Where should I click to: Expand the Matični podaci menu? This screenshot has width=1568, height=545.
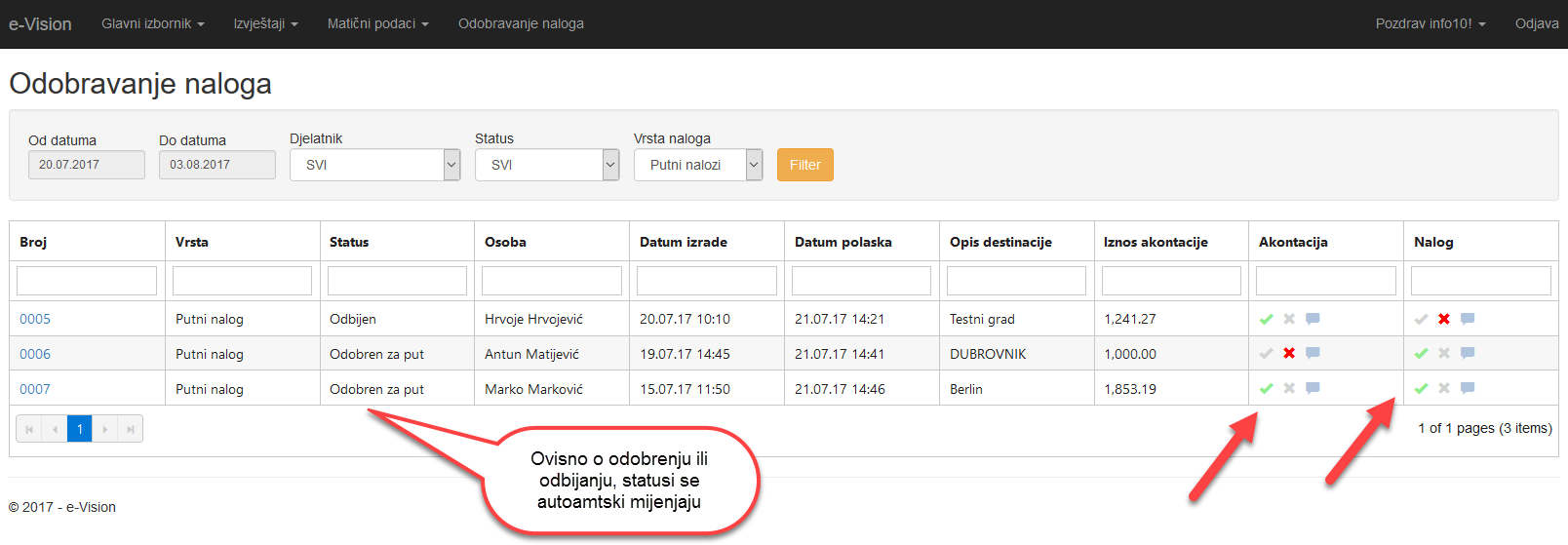click(x=377, y=23)
